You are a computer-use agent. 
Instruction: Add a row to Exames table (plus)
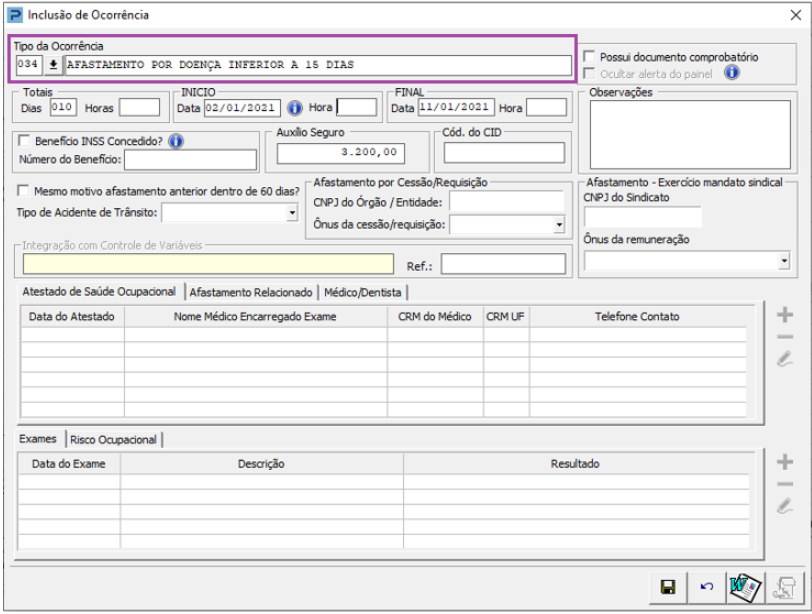tap(785, 461)
